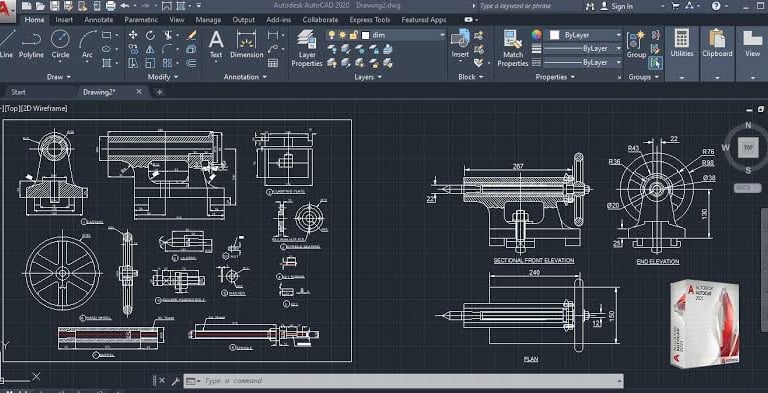
Task: Click the Plot (print) icon in quick access toolbar
Action: point(110,6)
